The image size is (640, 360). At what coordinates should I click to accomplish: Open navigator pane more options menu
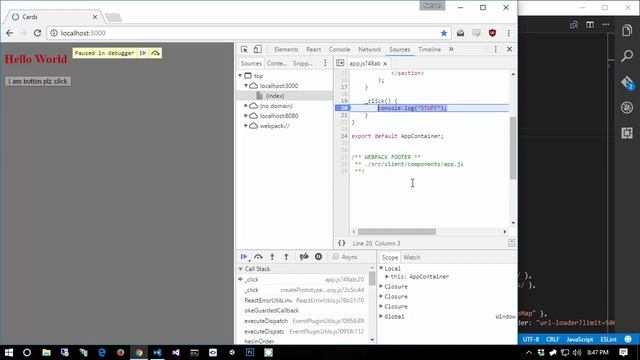pos(325,63)
